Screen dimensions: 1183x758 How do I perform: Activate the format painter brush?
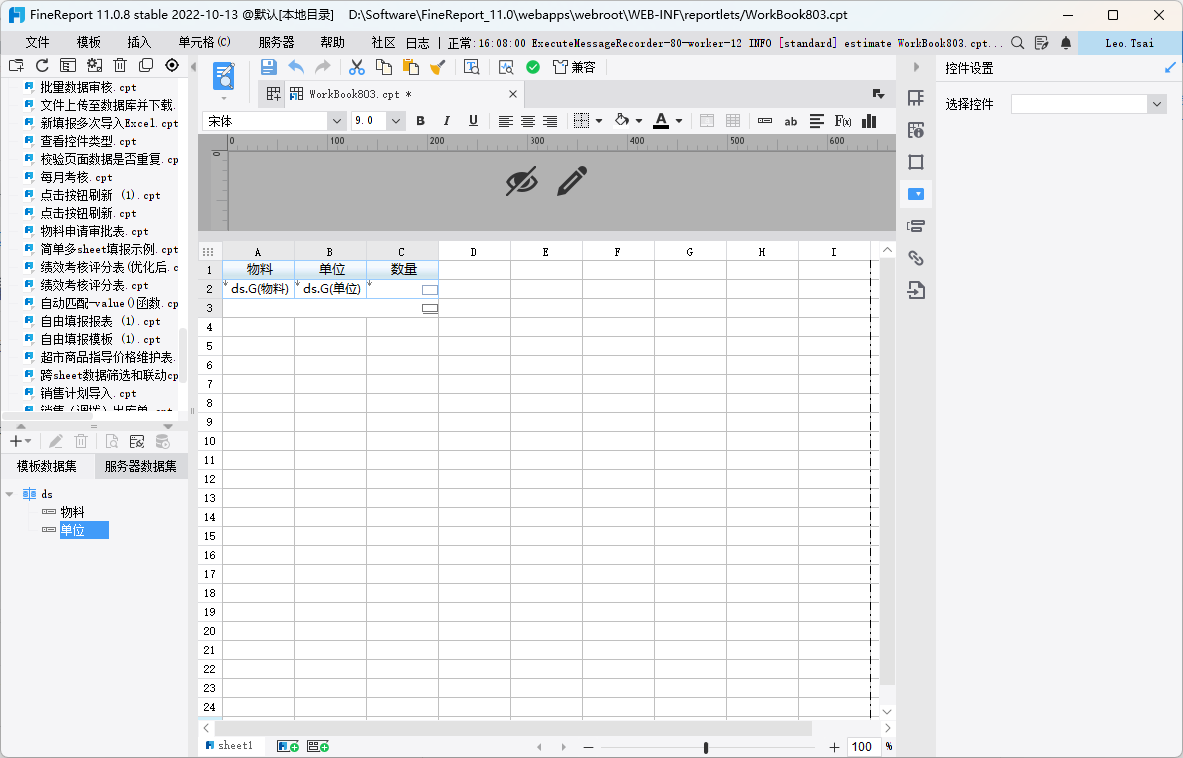pos(438,67)
